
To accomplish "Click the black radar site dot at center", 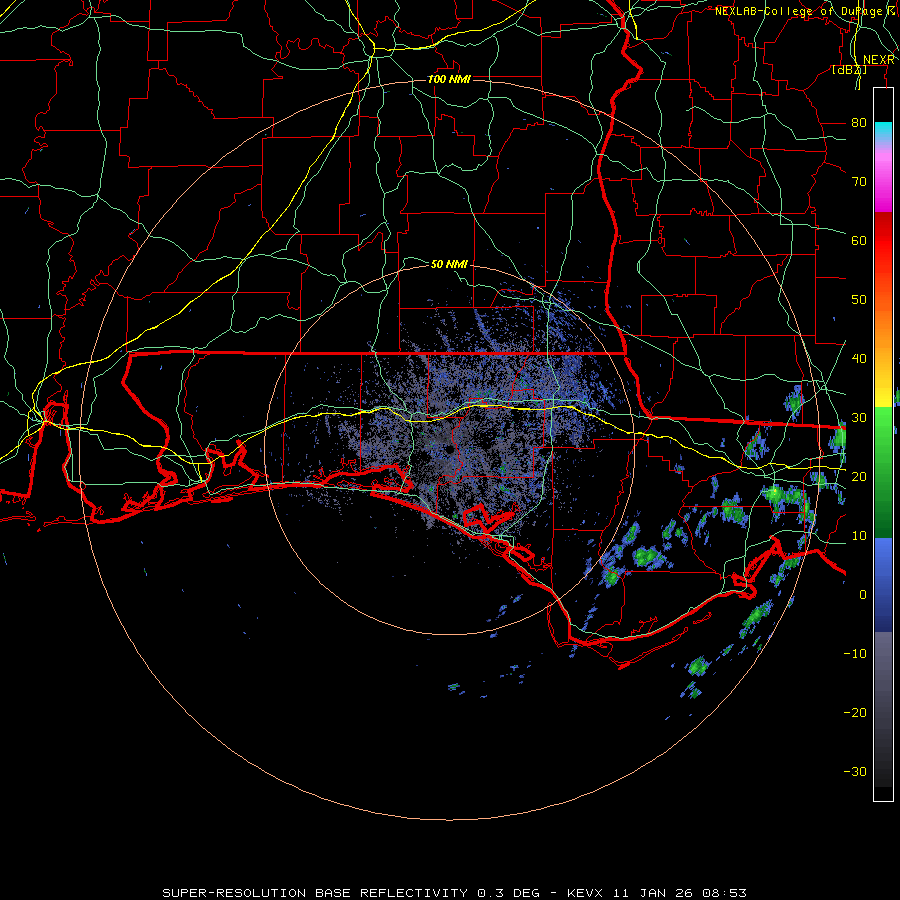I will 449,450.
